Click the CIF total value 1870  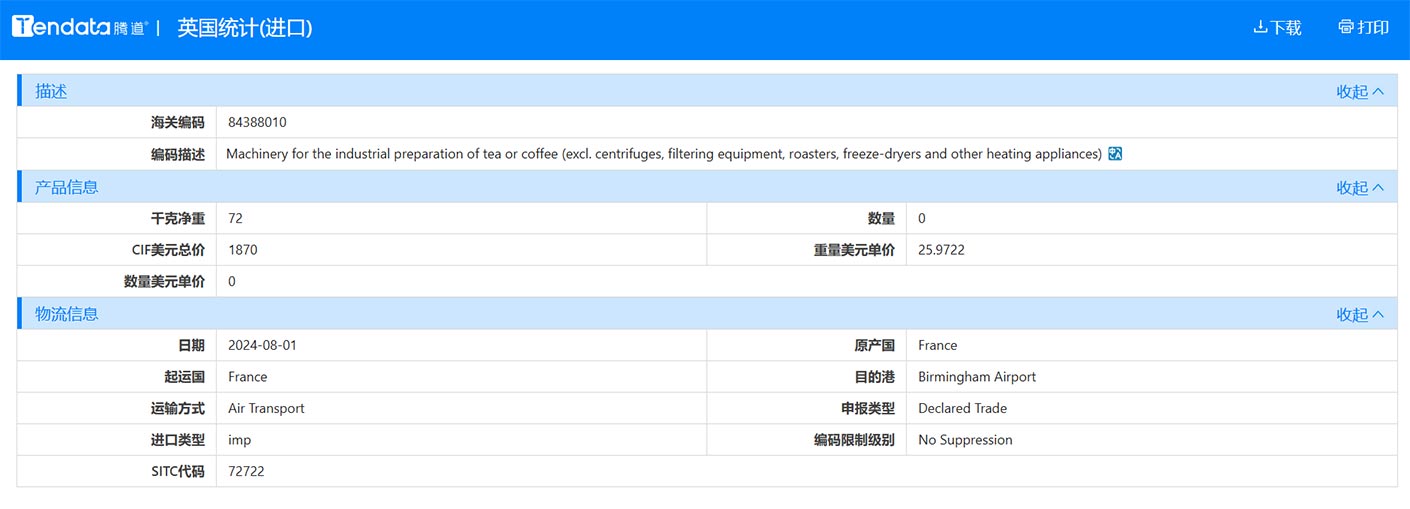tap(243, 250)
